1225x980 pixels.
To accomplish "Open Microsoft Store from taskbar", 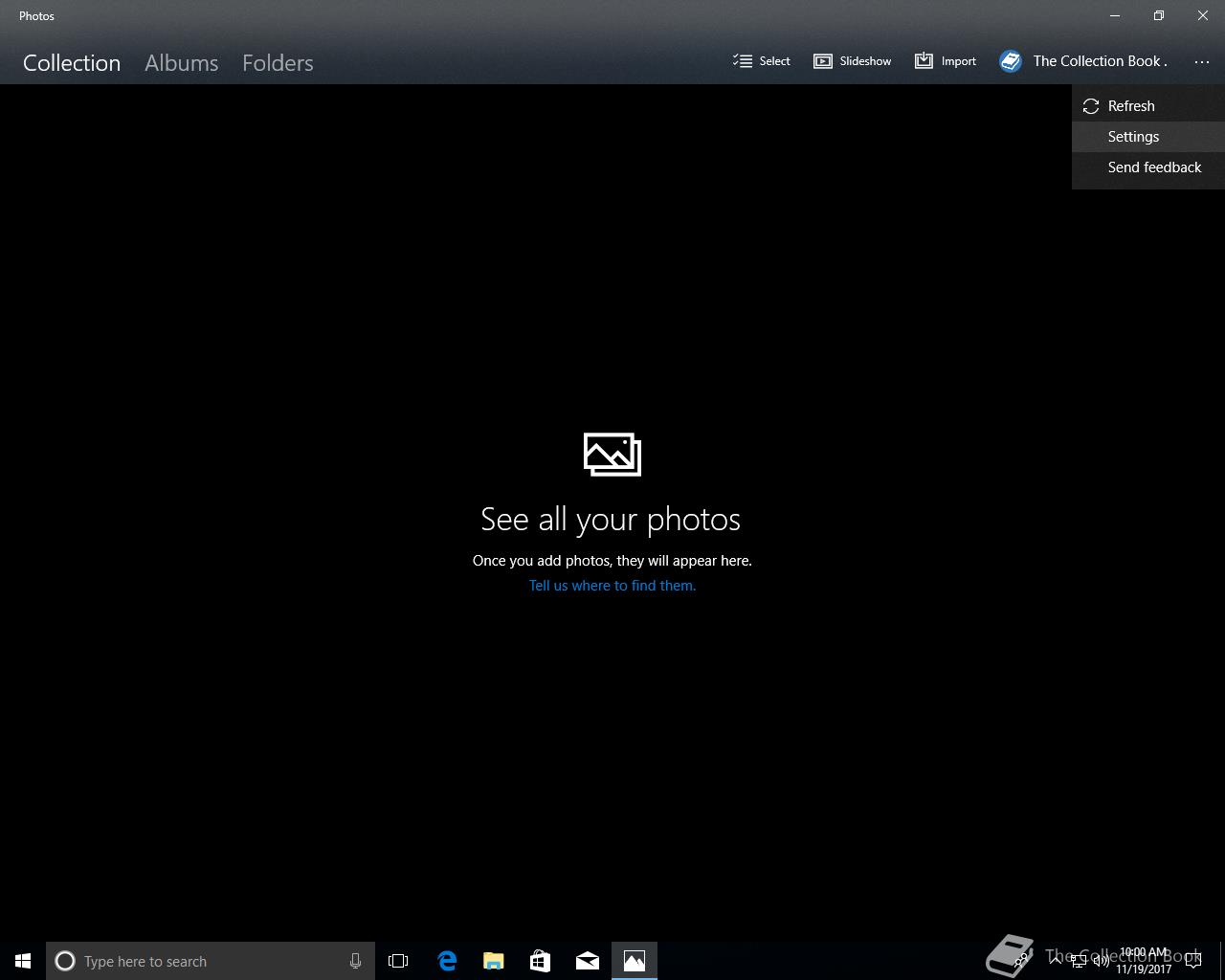I will pos(541,961).
